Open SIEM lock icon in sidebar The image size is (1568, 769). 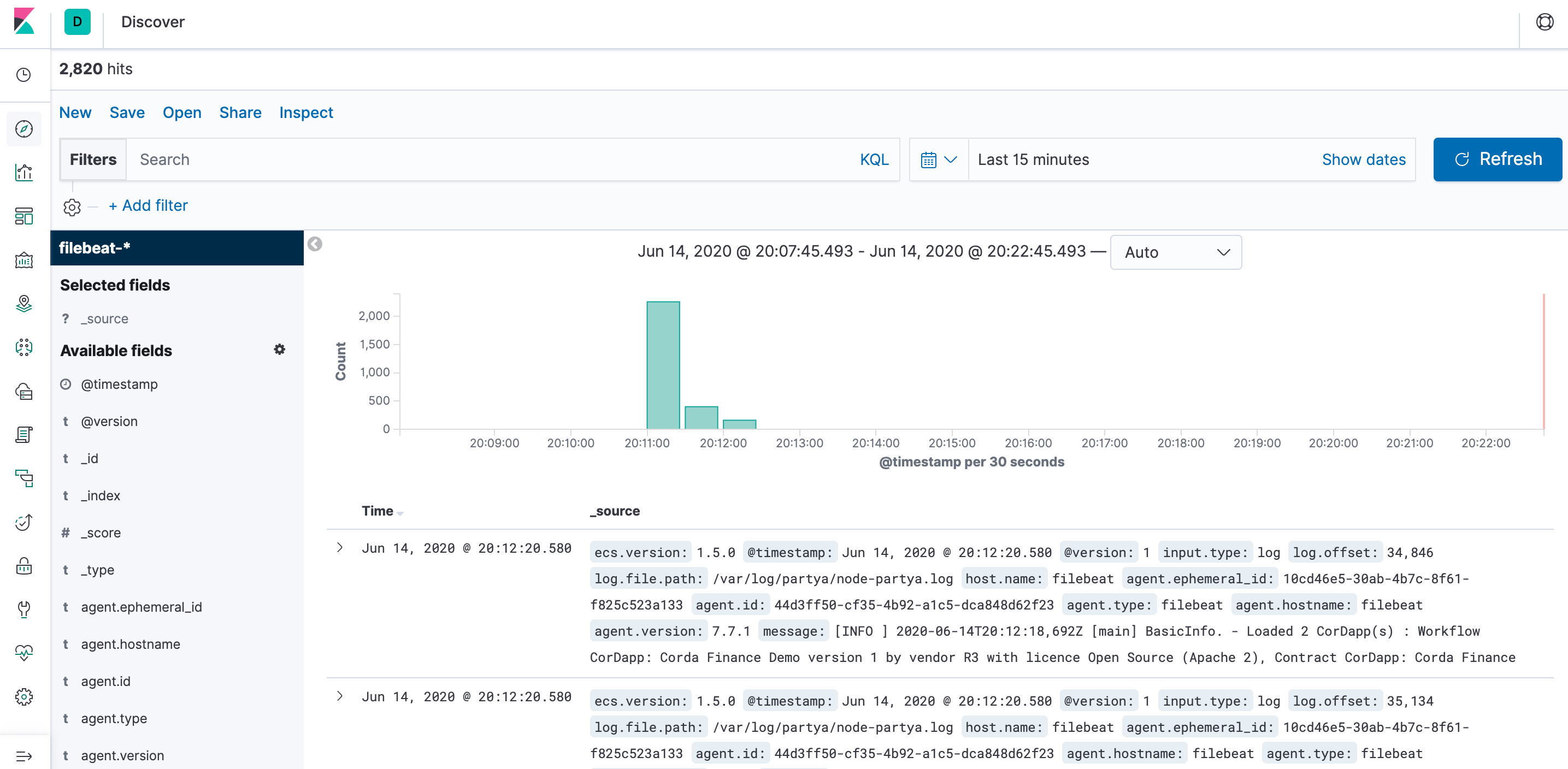23,566
